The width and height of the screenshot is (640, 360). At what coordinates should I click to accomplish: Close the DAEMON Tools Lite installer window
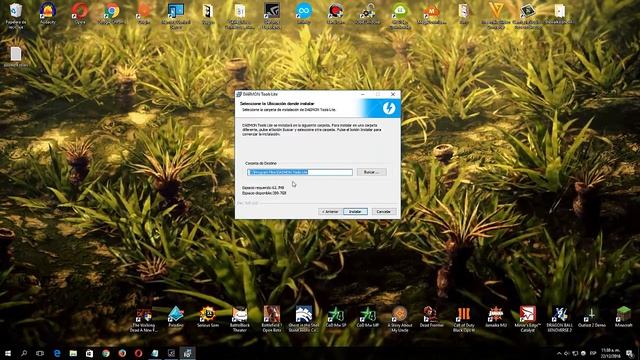[x=393, y=94]
